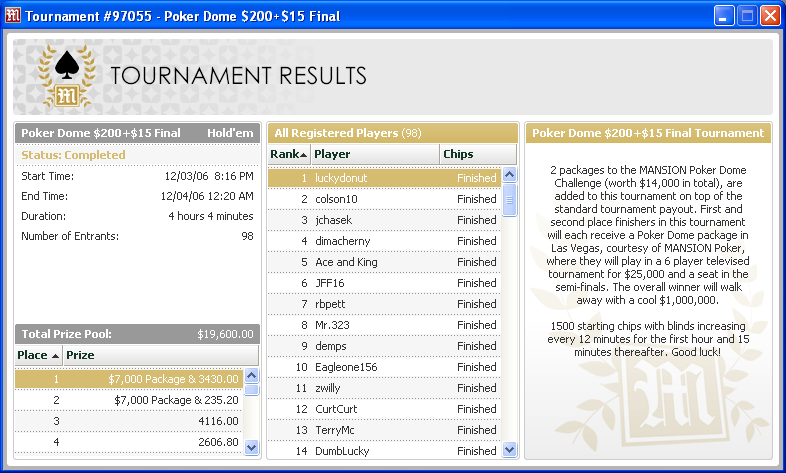The height and width of the screenshot is (473, 786).
Task: Select player Ace and King row
Action: point(384,263)
